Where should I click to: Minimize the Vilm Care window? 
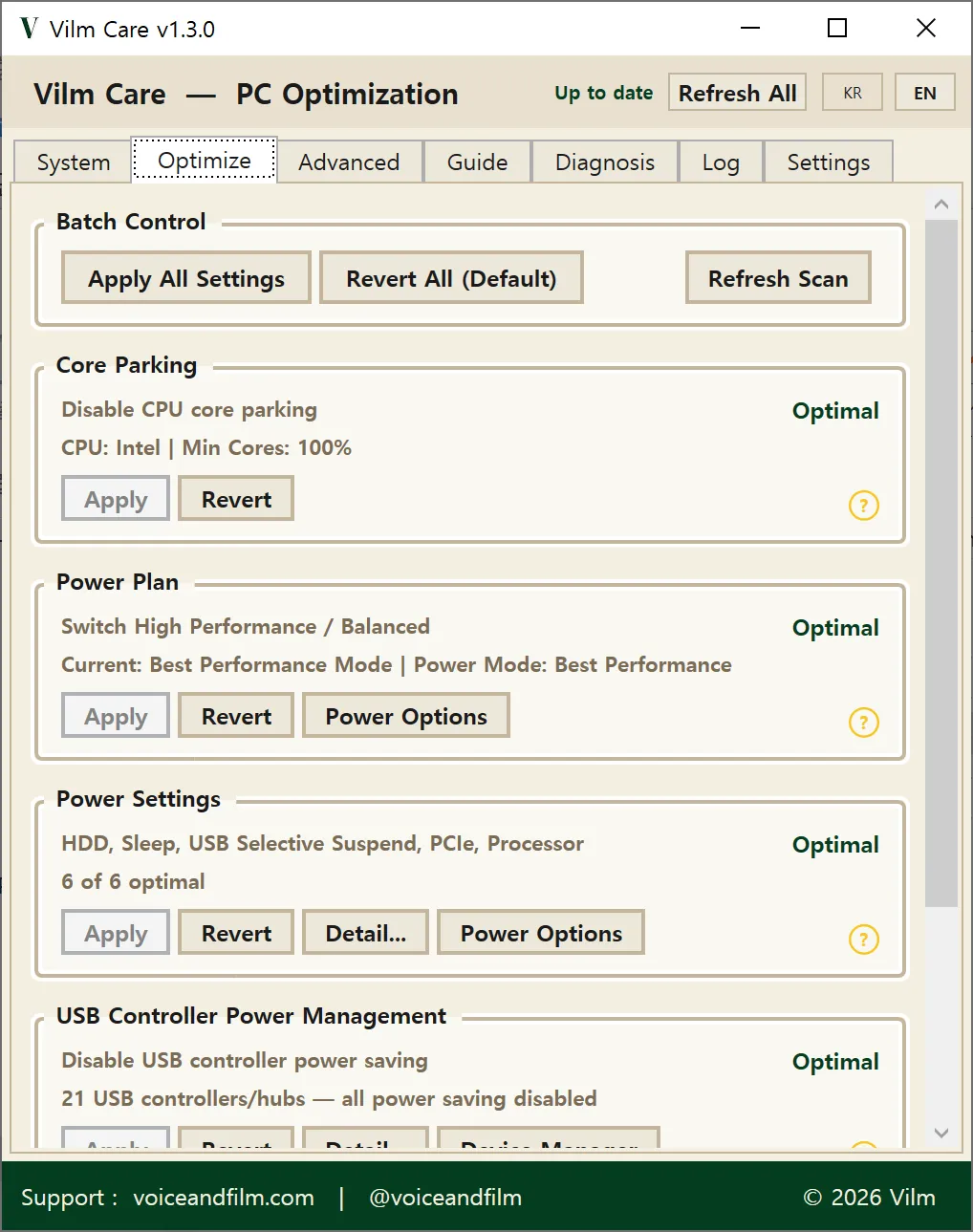pos(750,28)
